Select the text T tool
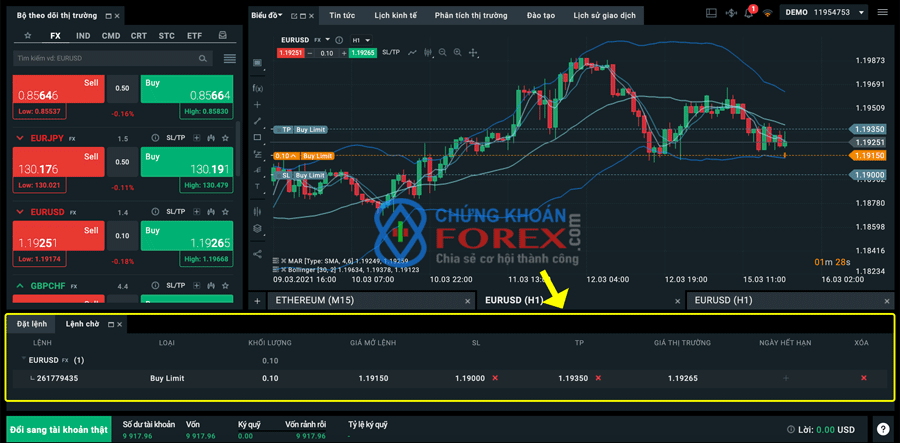 (x=257, y=186)
